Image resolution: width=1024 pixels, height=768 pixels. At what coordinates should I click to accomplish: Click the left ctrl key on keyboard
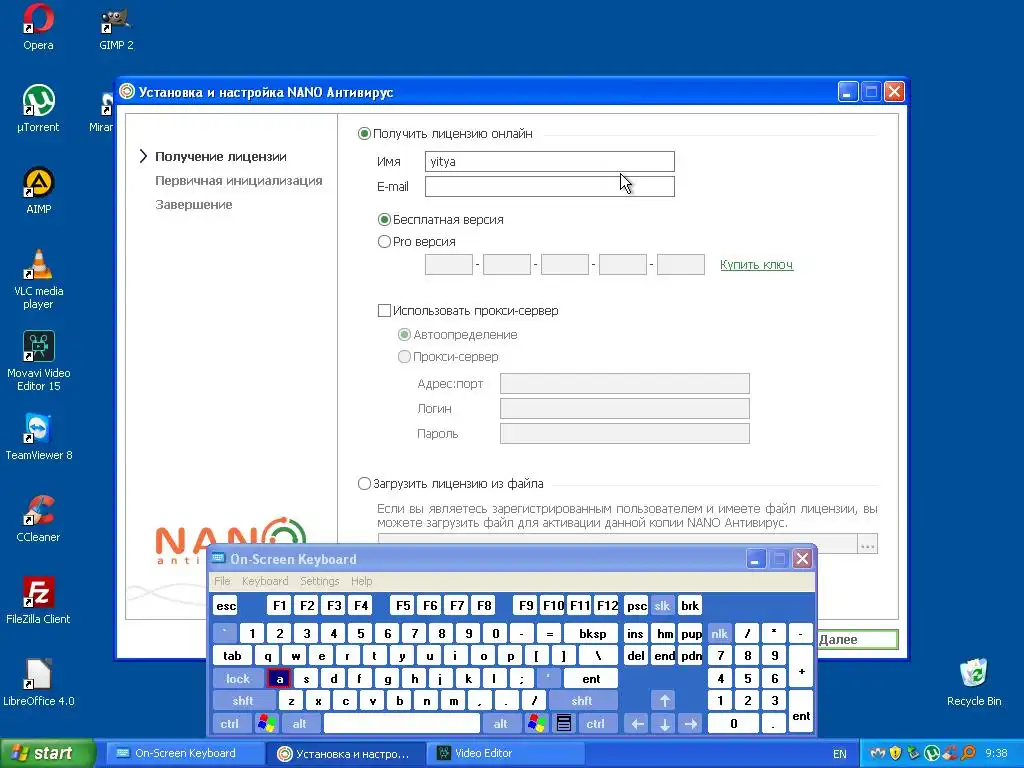coord(229,724)
